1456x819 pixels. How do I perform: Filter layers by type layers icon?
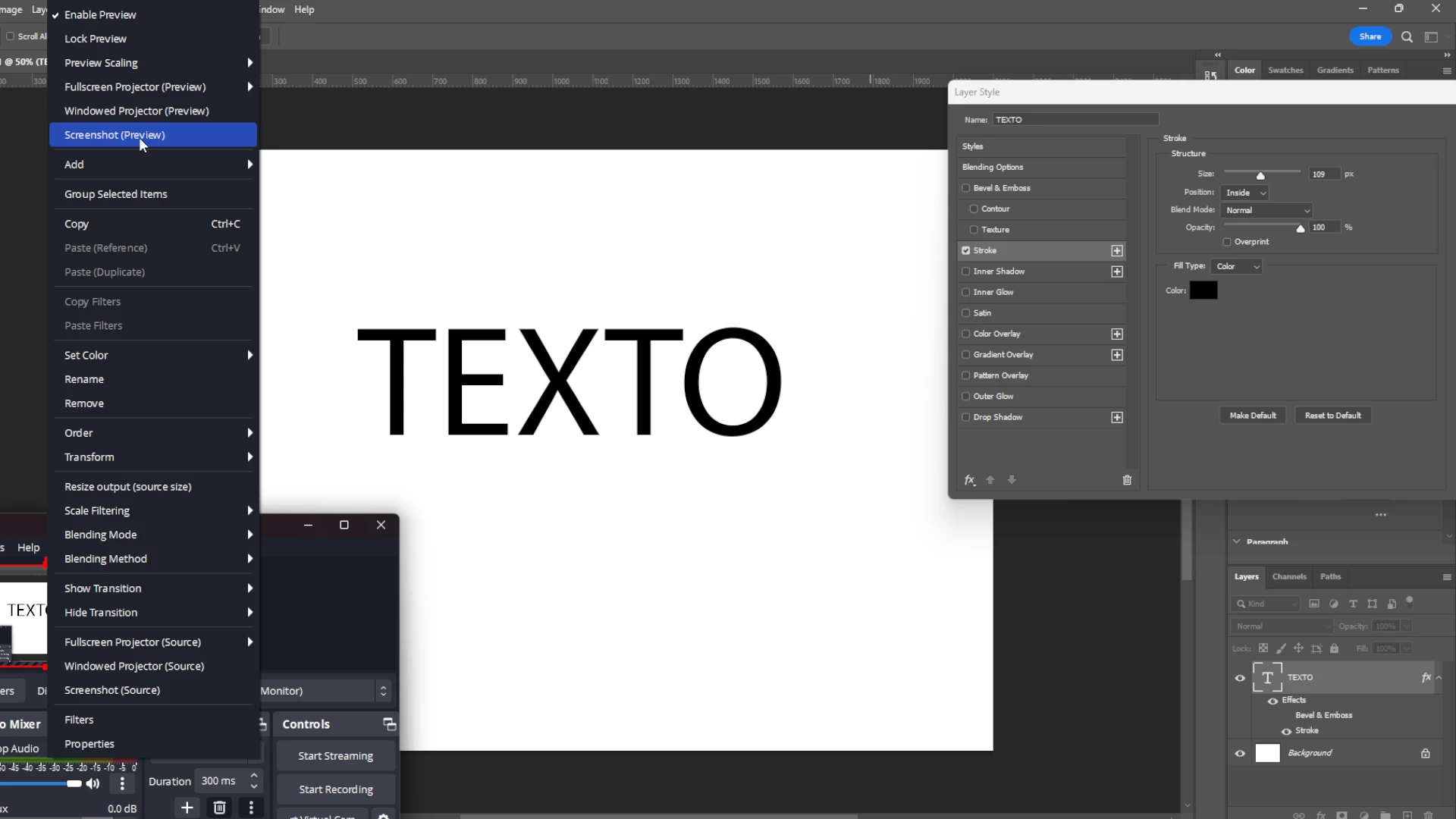1353,604
